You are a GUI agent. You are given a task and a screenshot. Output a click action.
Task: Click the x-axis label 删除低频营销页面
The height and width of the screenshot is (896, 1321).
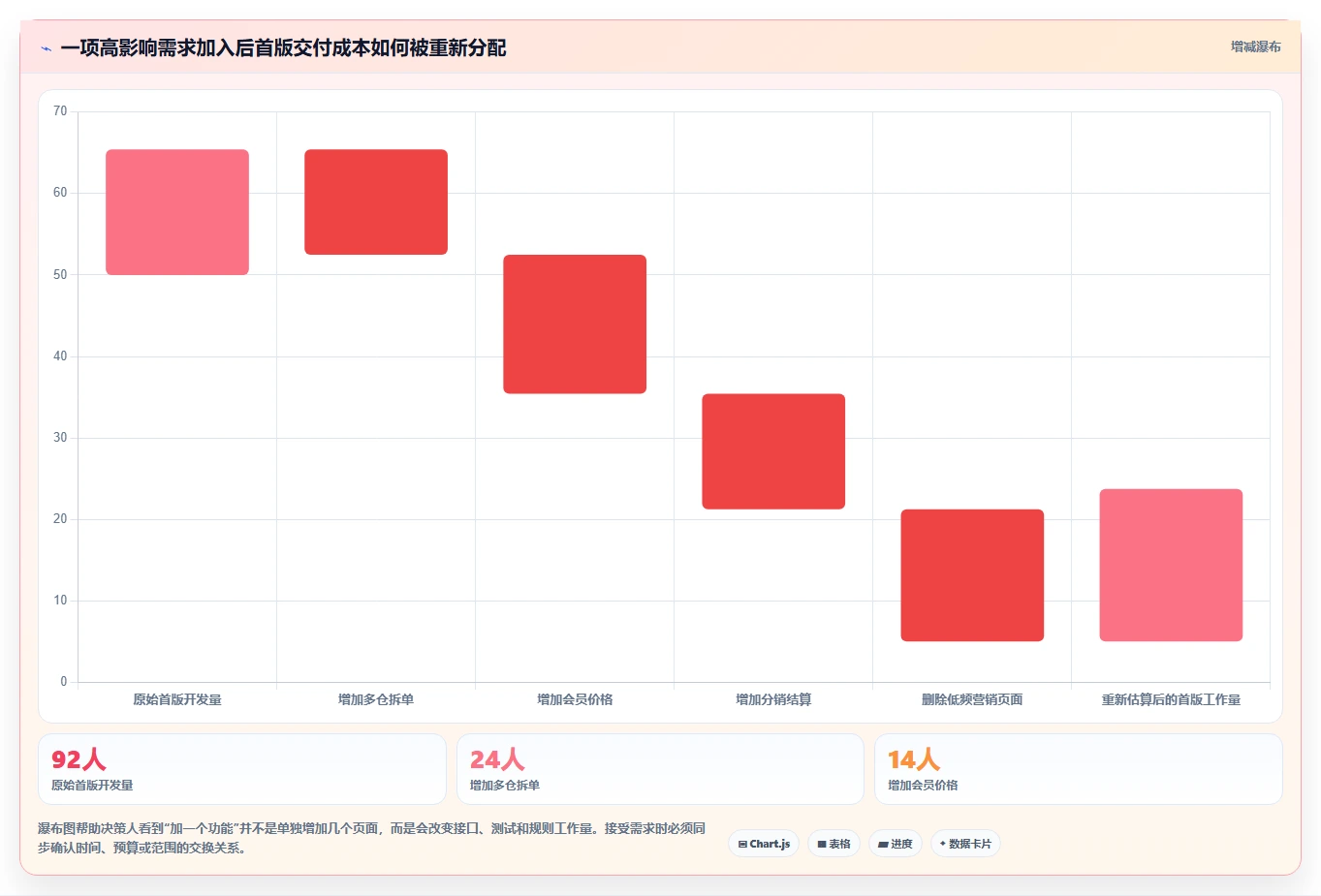pos(972,699)
